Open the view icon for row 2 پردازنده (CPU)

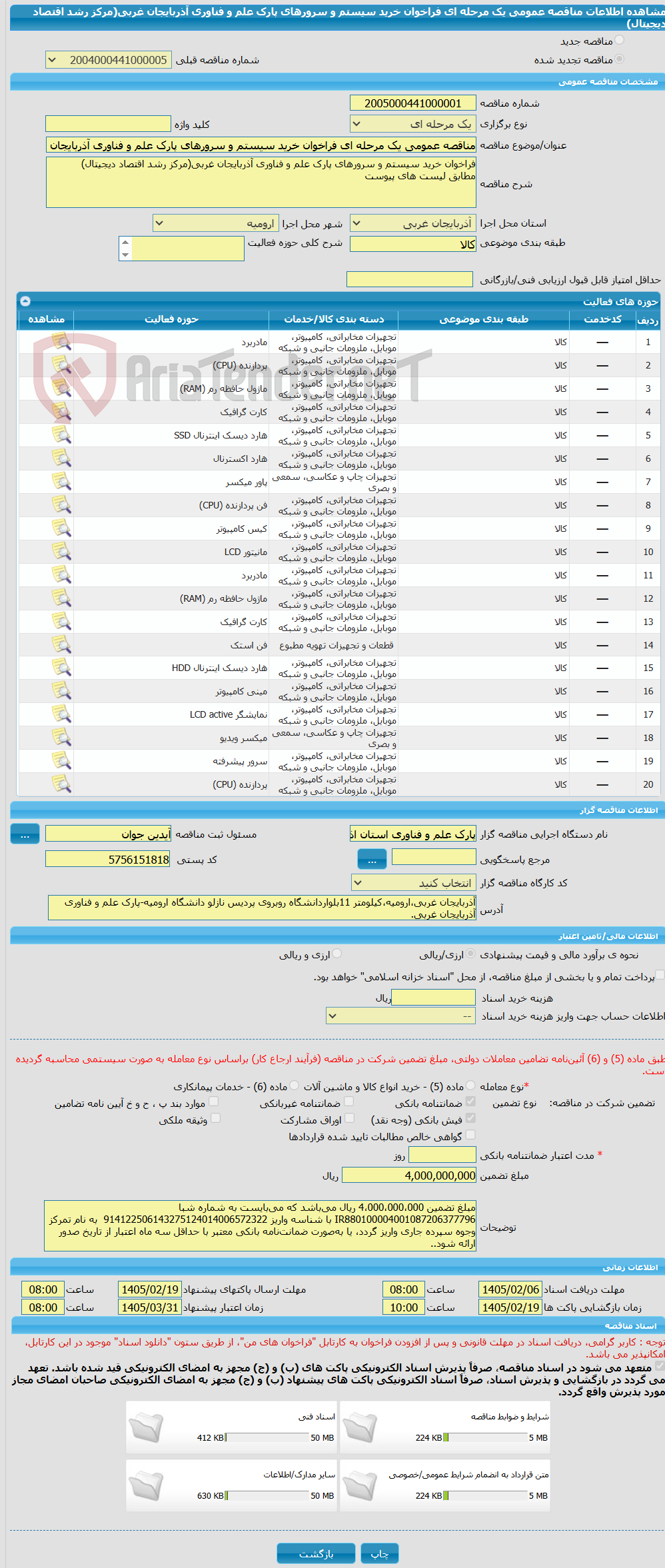pos(61,365)
